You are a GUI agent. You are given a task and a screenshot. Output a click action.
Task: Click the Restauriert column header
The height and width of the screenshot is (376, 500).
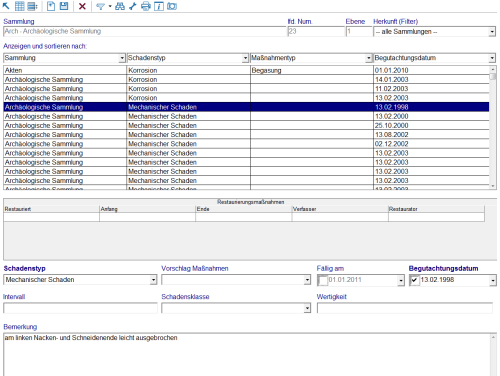pos(51,209)
